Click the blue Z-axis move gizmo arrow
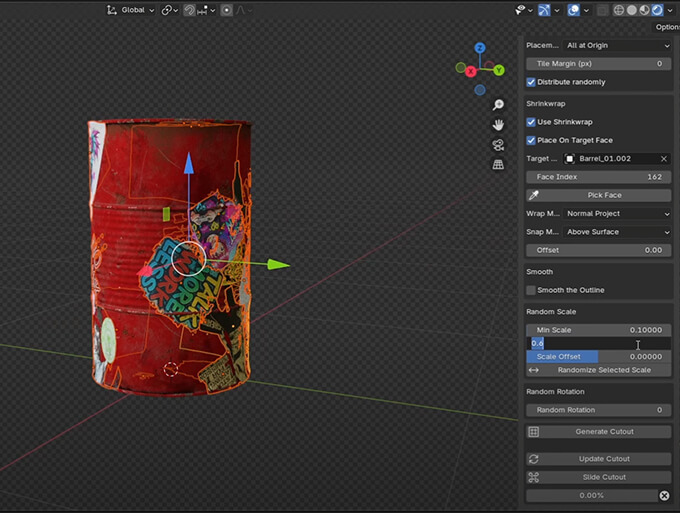The image size is (680, 513). click(189, 163)
